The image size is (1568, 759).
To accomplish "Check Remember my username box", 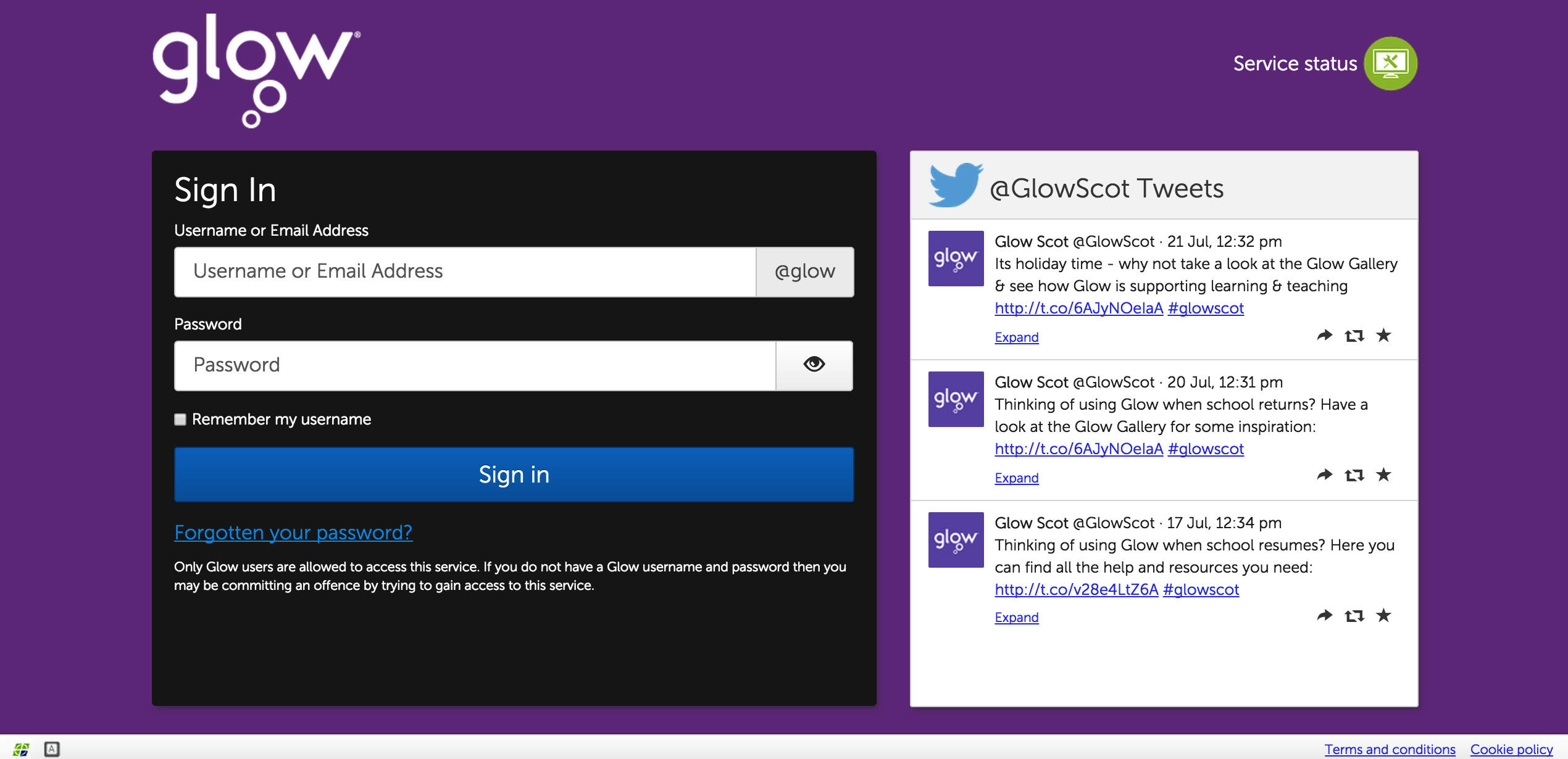I will pyautogui.click(x=180, y=420).
